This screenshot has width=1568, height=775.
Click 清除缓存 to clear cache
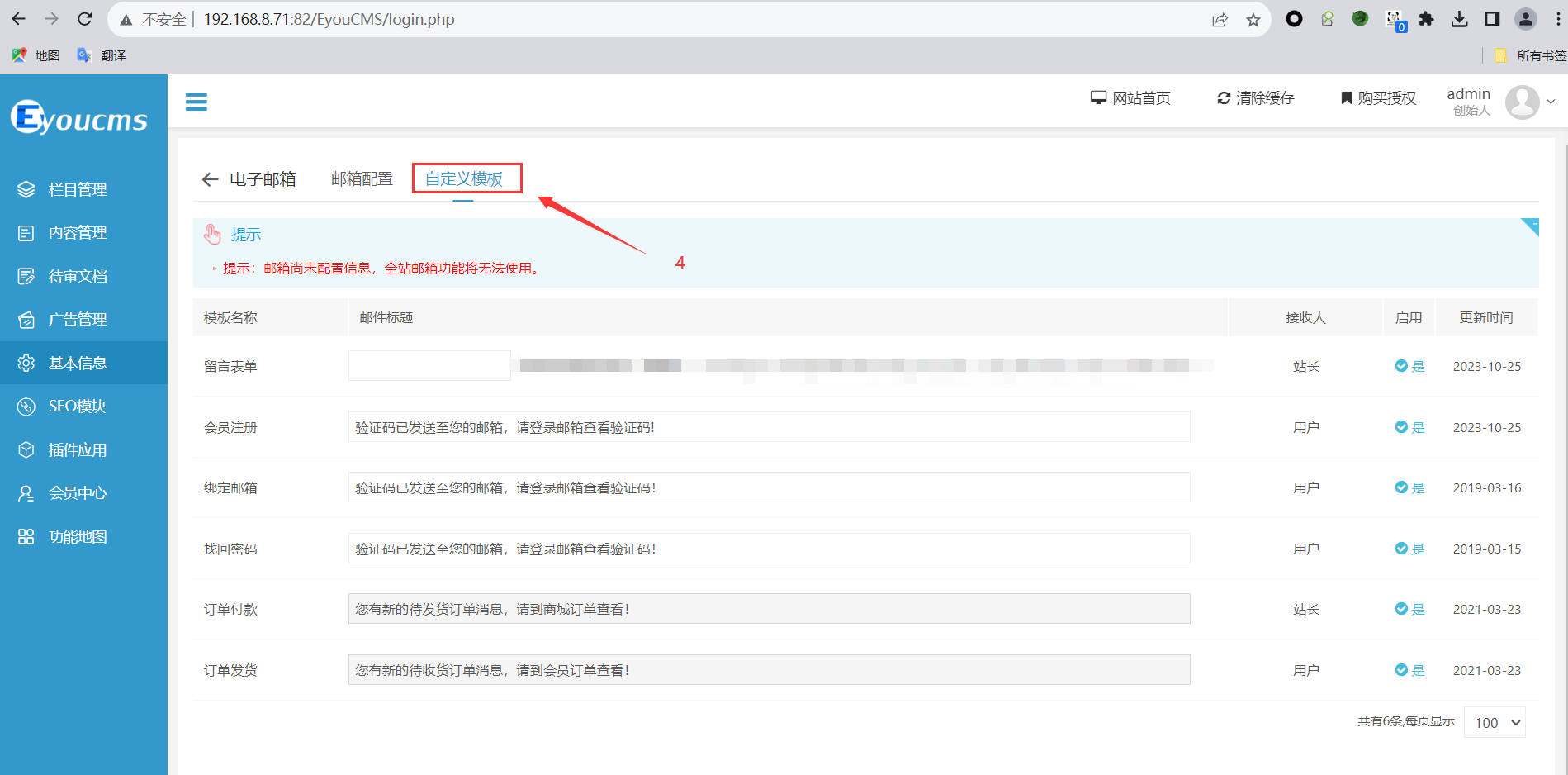1256,98
